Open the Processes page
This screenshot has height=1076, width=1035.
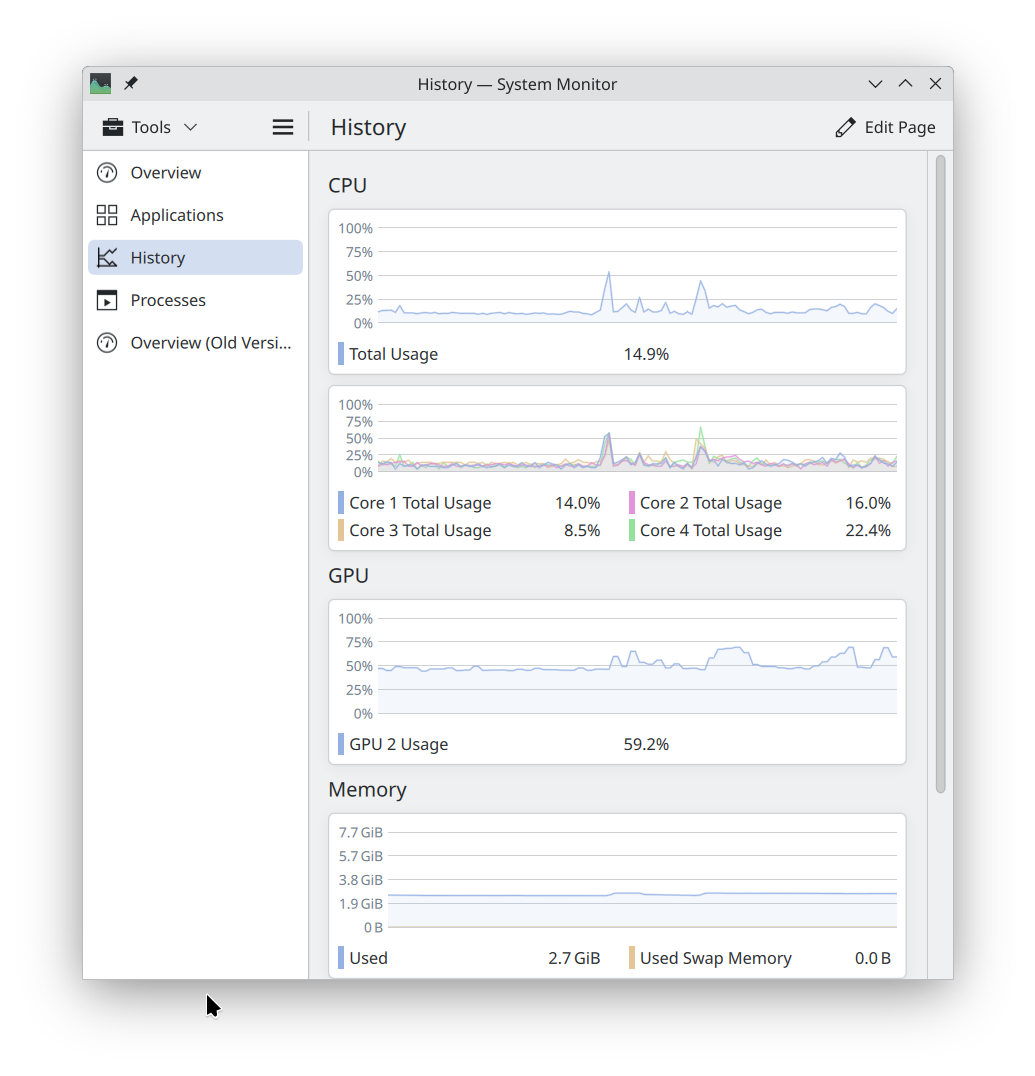[x=168, y=300]
